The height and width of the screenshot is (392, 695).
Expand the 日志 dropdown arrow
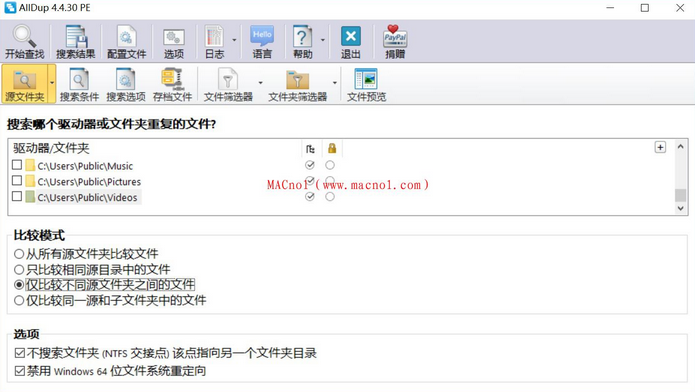(234, 40)
